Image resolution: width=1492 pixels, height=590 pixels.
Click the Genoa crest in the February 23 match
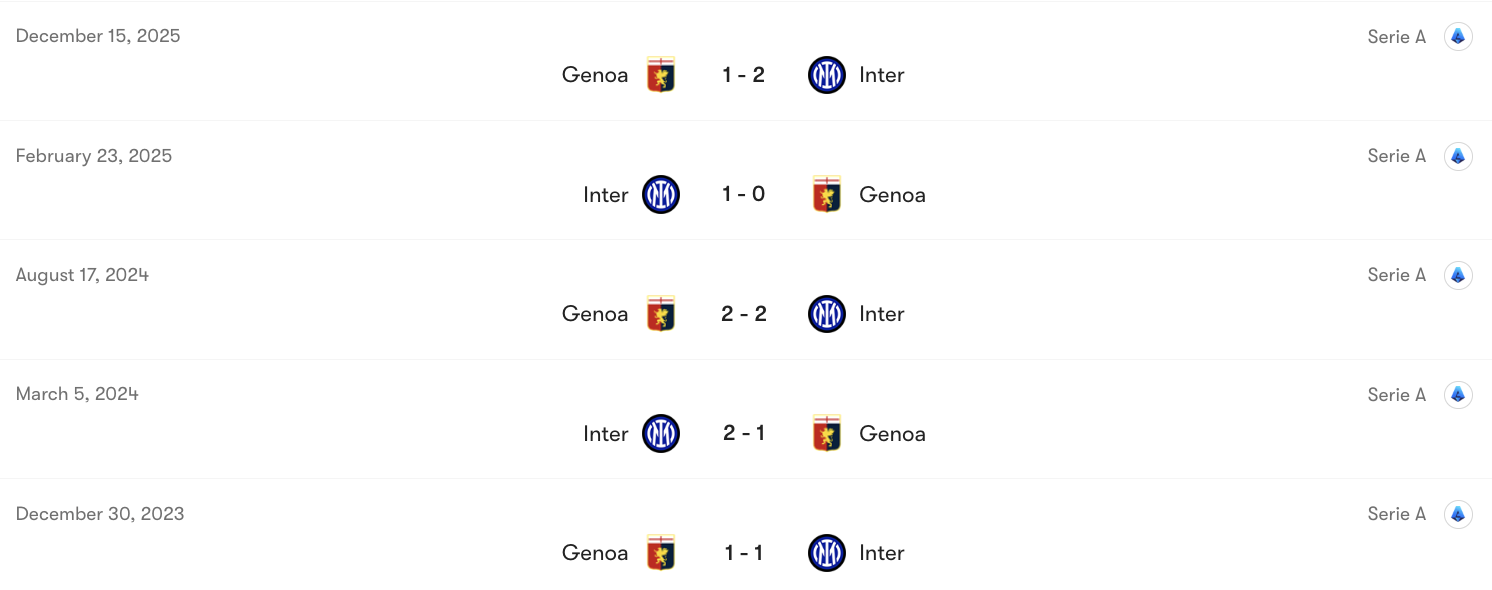pos(827,194)
